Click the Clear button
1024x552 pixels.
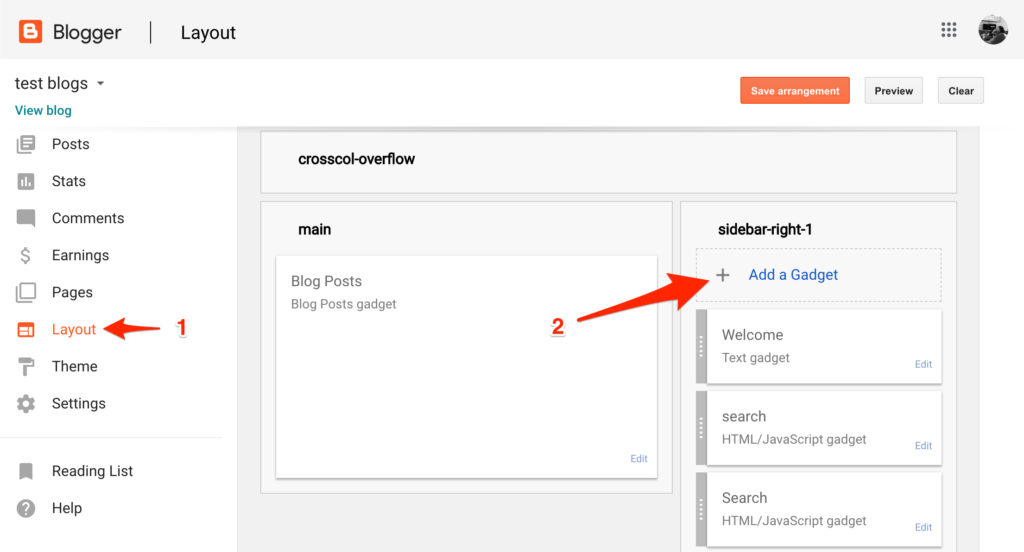[x=961, y=91]
